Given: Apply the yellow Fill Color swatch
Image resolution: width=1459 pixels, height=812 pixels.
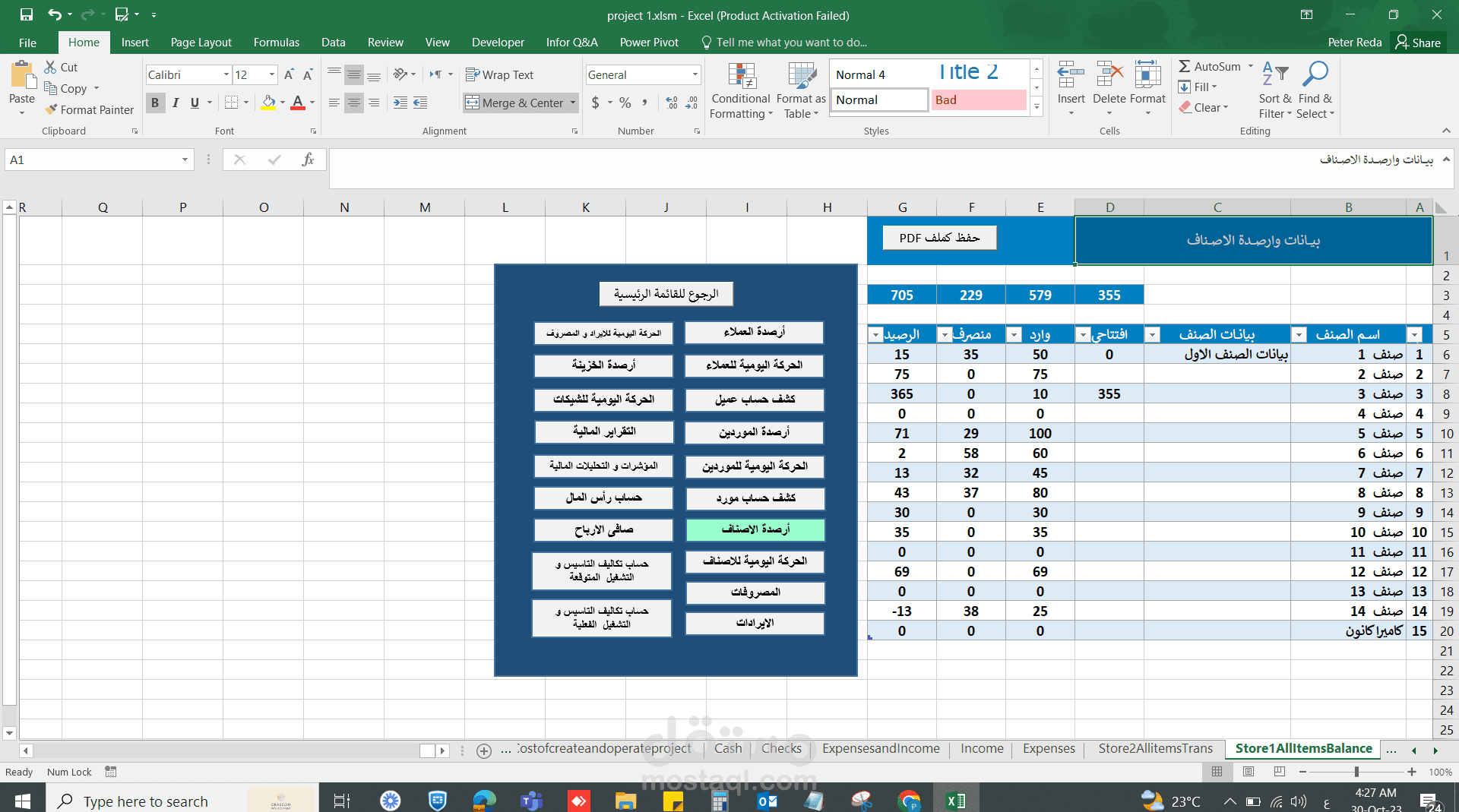Looking at the screenshot, I should click(269, 103).
